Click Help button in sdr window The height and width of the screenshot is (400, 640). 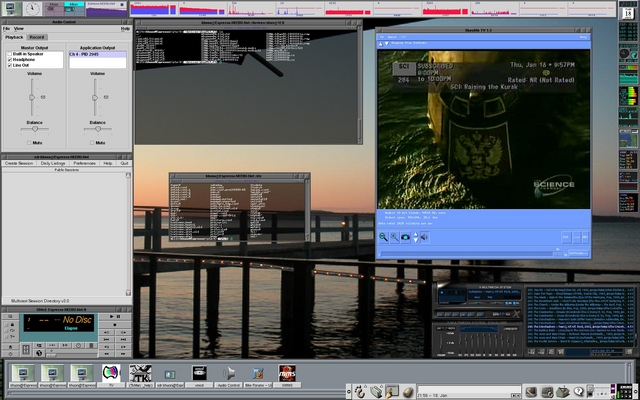click(108, 163)
